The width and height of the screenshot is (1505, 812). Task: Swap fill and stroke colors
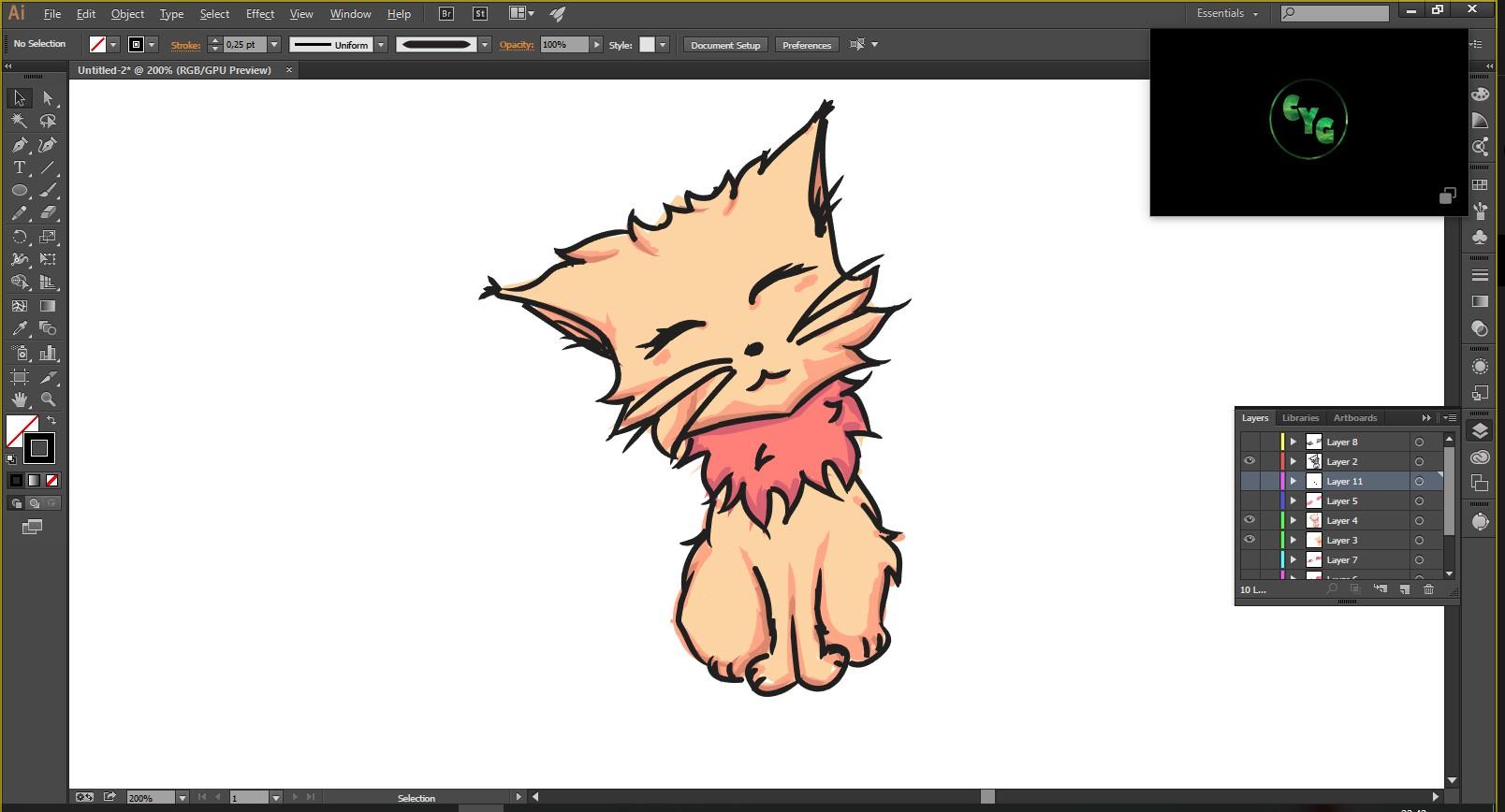coord(51,420)
